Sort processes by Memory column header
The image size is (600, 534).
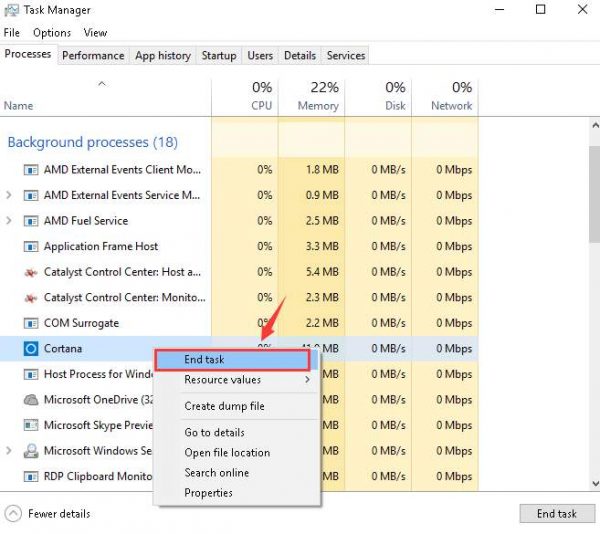(311, 97)
